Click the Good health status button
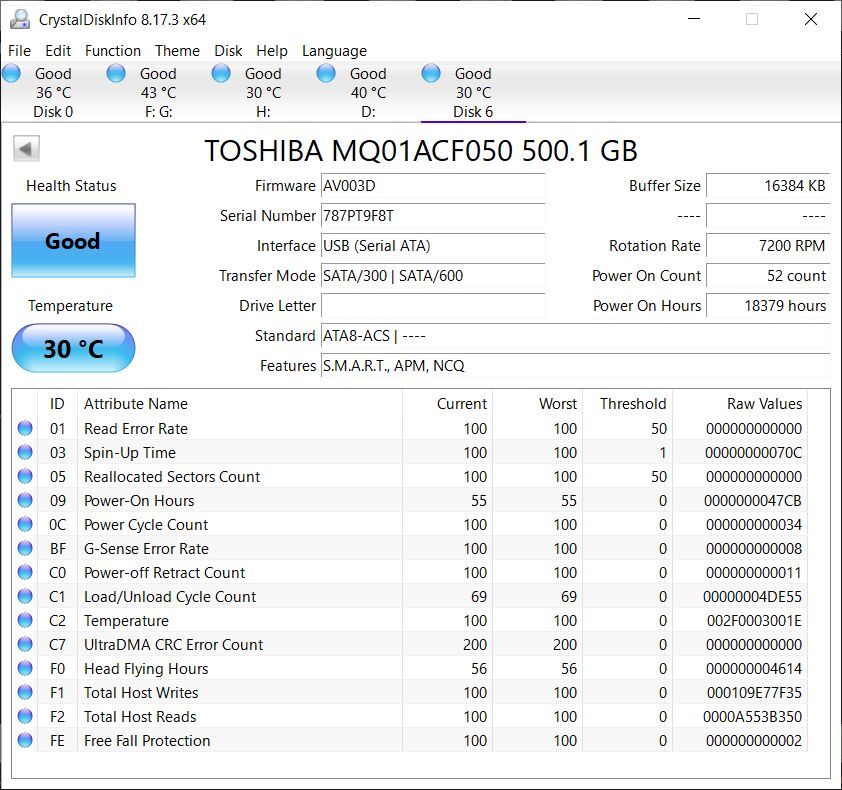This screenshot has width=842, height=790. click(73, 241)
